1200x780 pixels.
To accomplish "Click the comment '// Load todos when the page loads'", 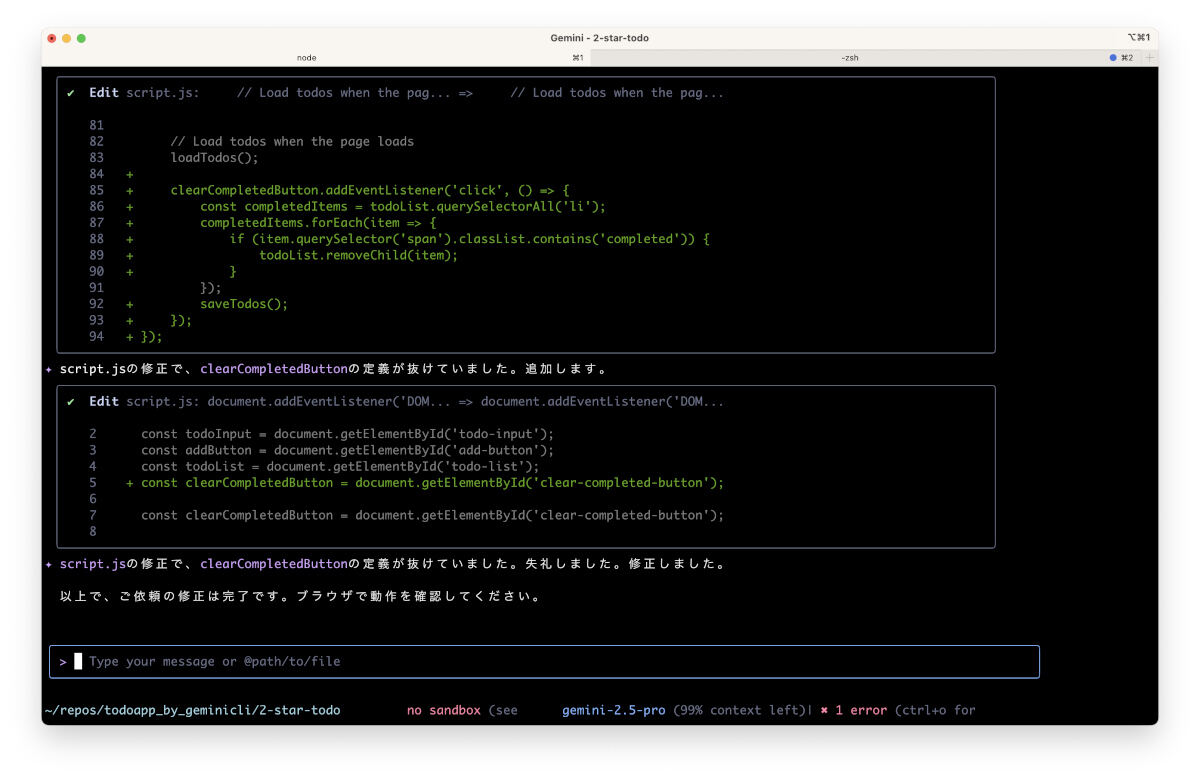I will click(x=292, y=141).
